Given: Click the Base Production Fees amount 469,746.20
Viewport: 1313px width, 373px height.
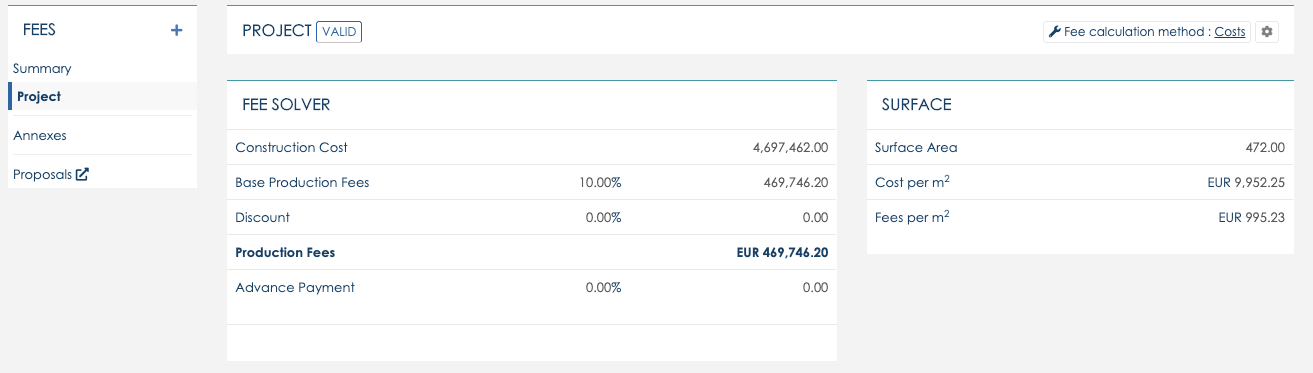Looking at the screenshot, I should pyautogui.click(x=795, y=183).
